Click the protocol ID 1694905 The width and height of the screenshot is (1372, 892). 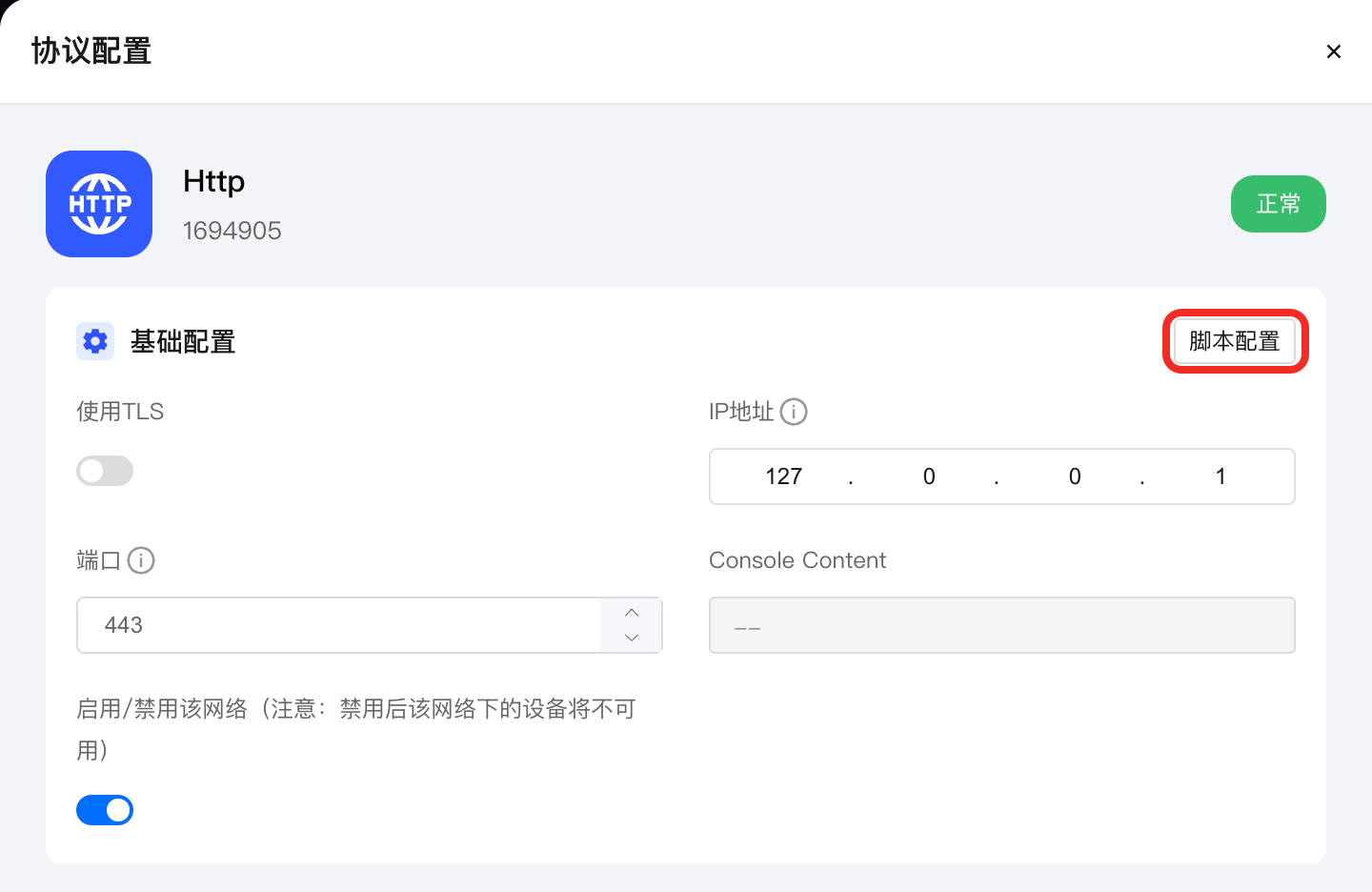pos(232,231)
